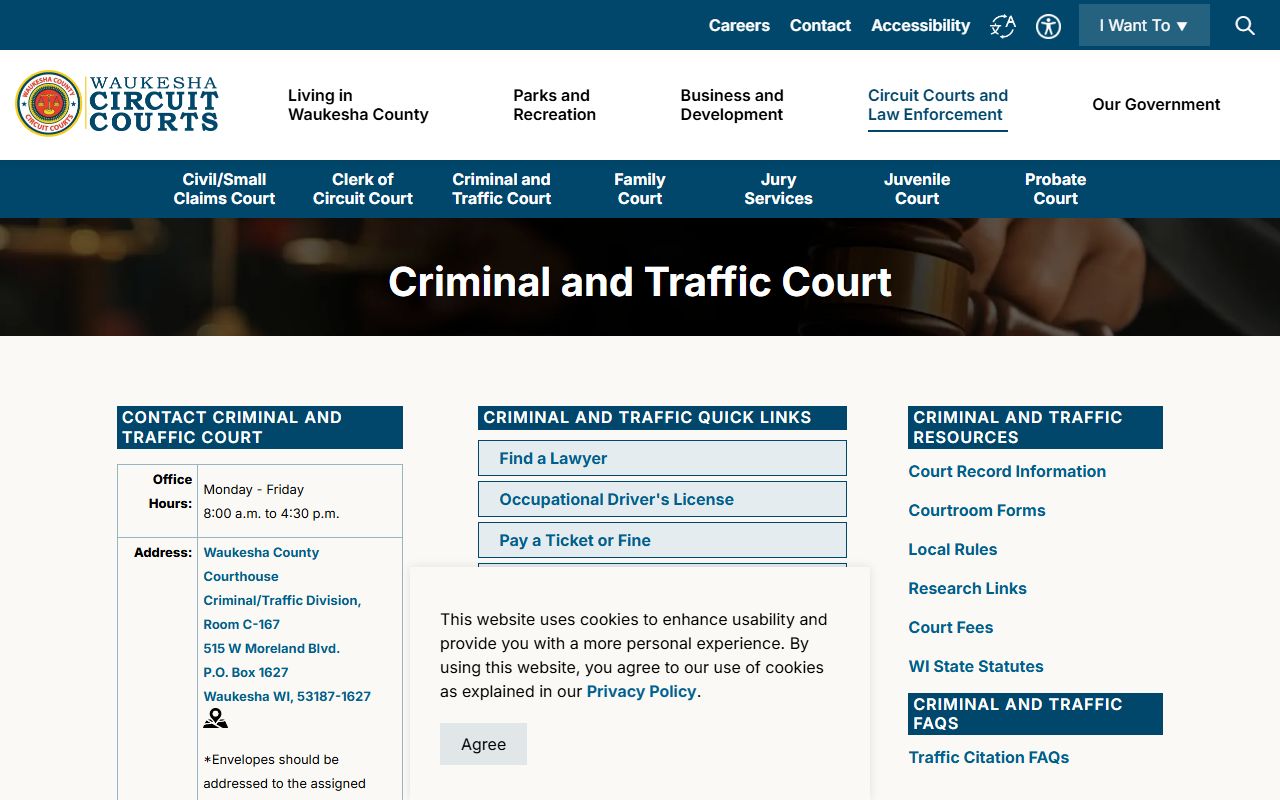
Task: Open Our Government menu
Action: click(x=1156, y=104)
